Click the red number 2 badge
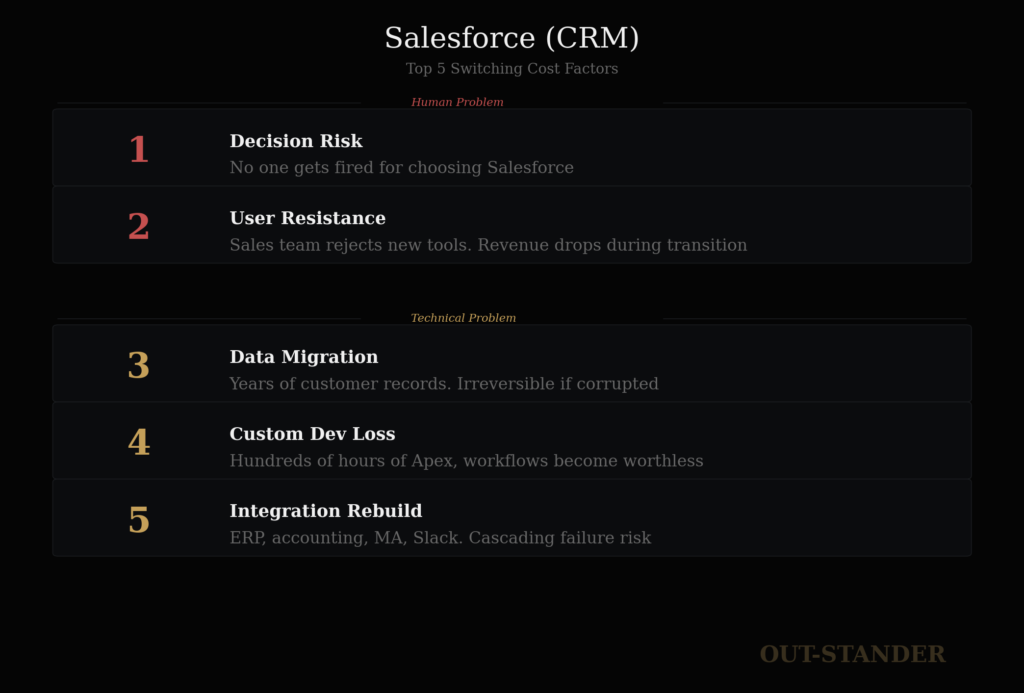The width and height of the screenshot is (1024, 693). pyautogui.click(x=138, y=227)
